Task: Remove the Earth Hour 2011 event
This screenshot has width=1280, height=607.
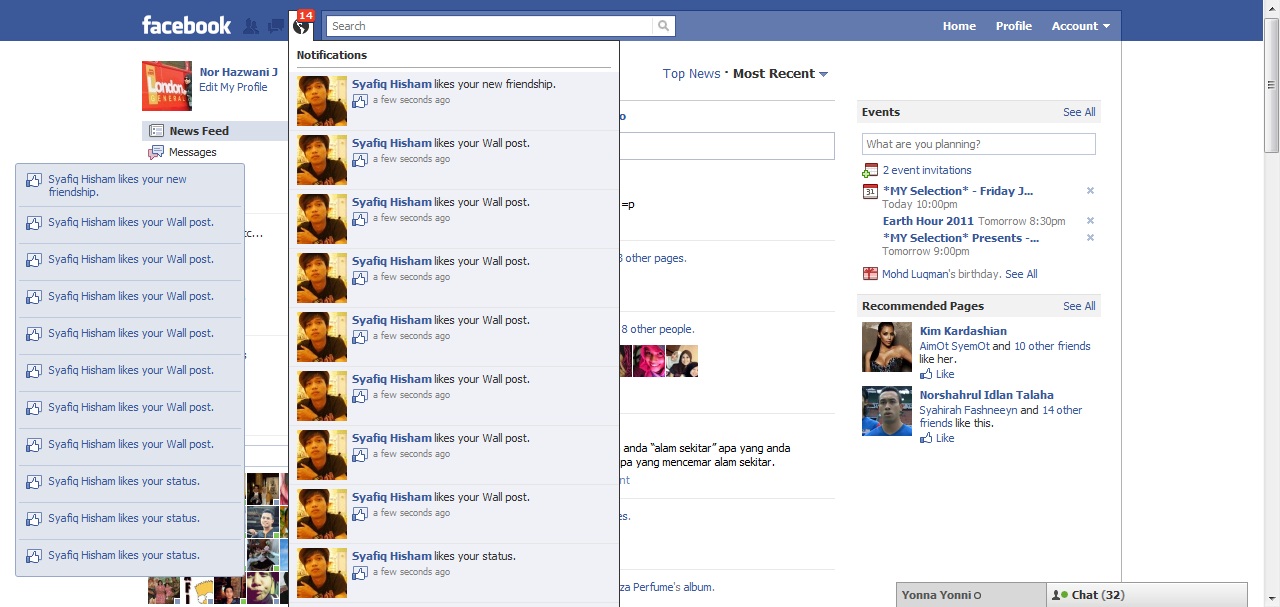Action: click(x=1090, y=221)
